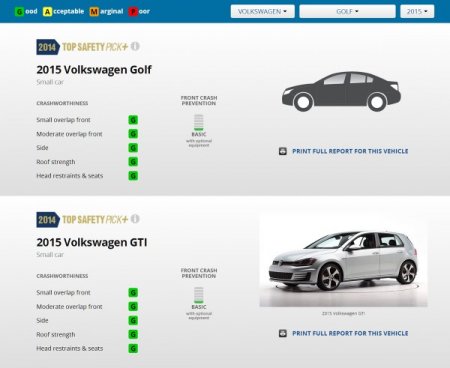Viewport: 450px width, 368px height.
Task: Click the yellow Acceptable legend badge
Action: [47, 12]
